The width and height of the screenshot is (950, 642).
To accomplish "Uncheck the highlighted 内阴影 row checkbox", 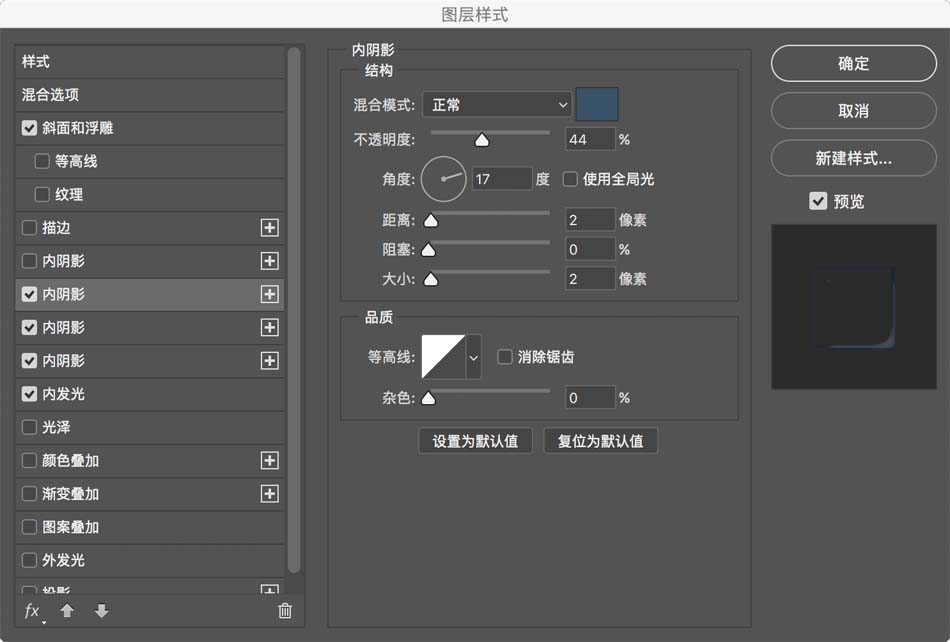I will click(x=29, y=294).
